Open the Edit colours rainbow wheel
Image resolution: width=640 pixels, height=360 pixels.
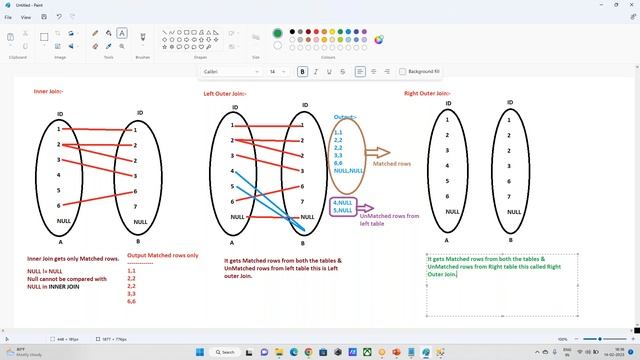click(379, 40)
